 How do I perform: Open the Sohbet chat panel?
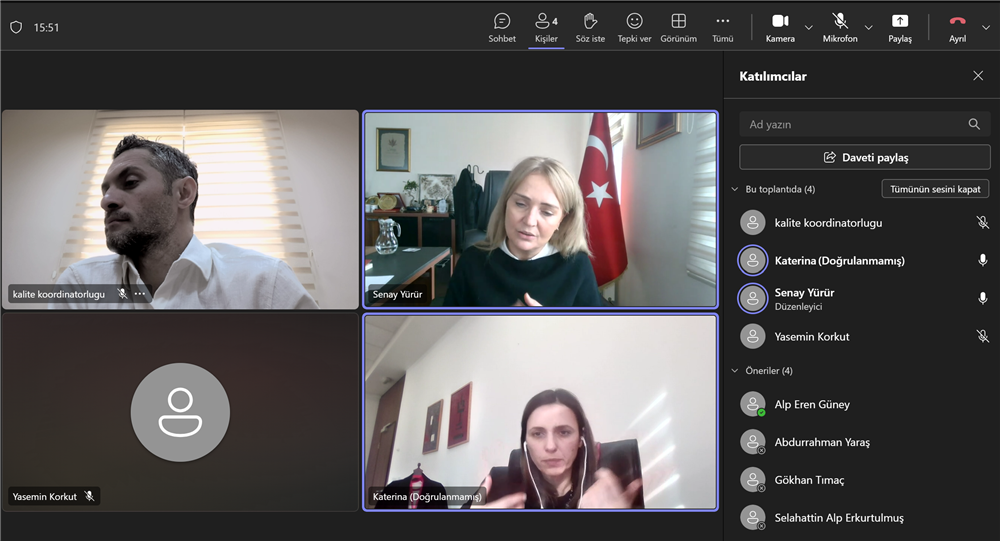[x=502, y=27]
